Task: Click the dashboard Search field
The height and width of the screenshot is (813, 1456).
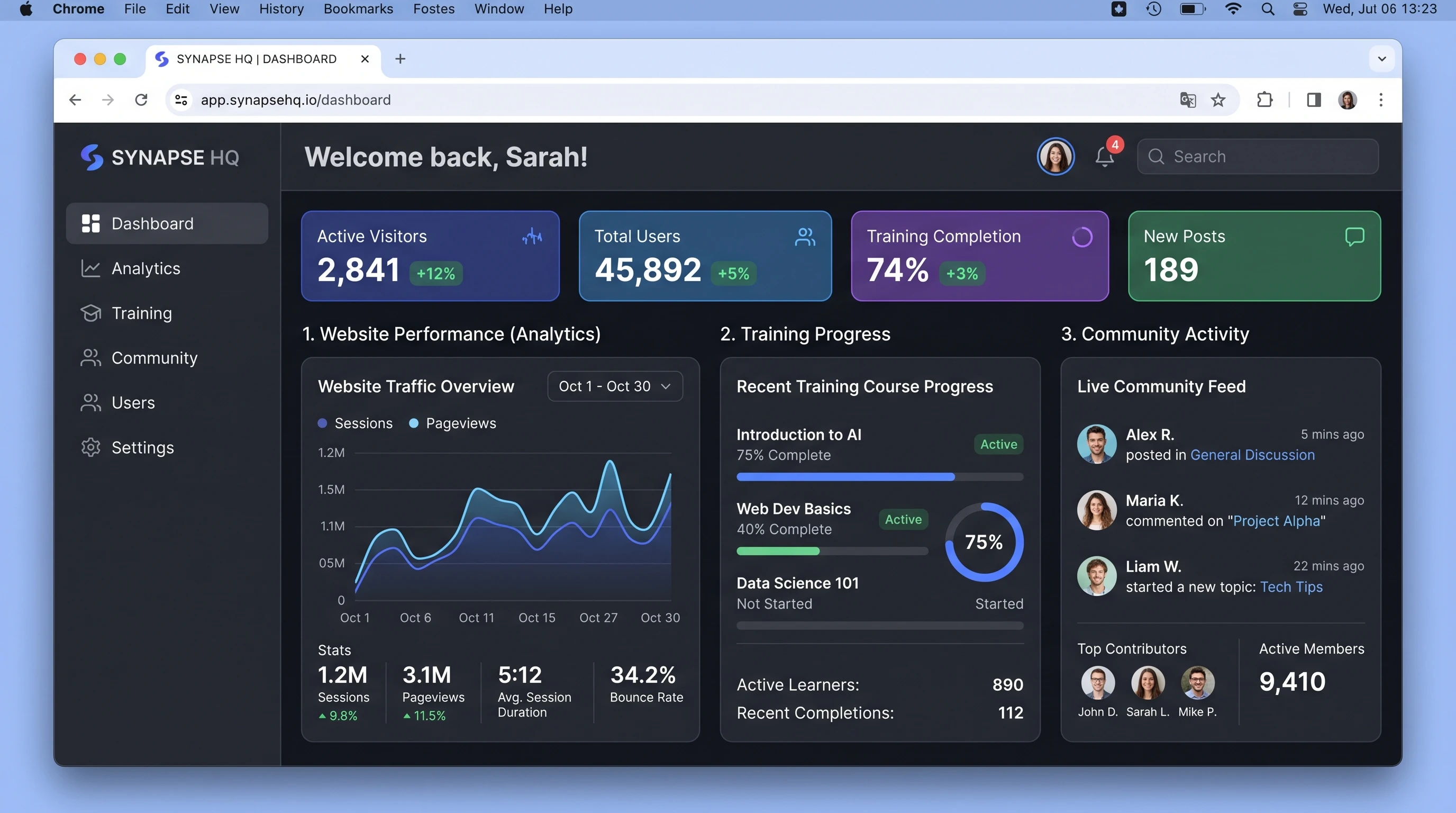Action: pyautogui.click(x=1257, y=156)
